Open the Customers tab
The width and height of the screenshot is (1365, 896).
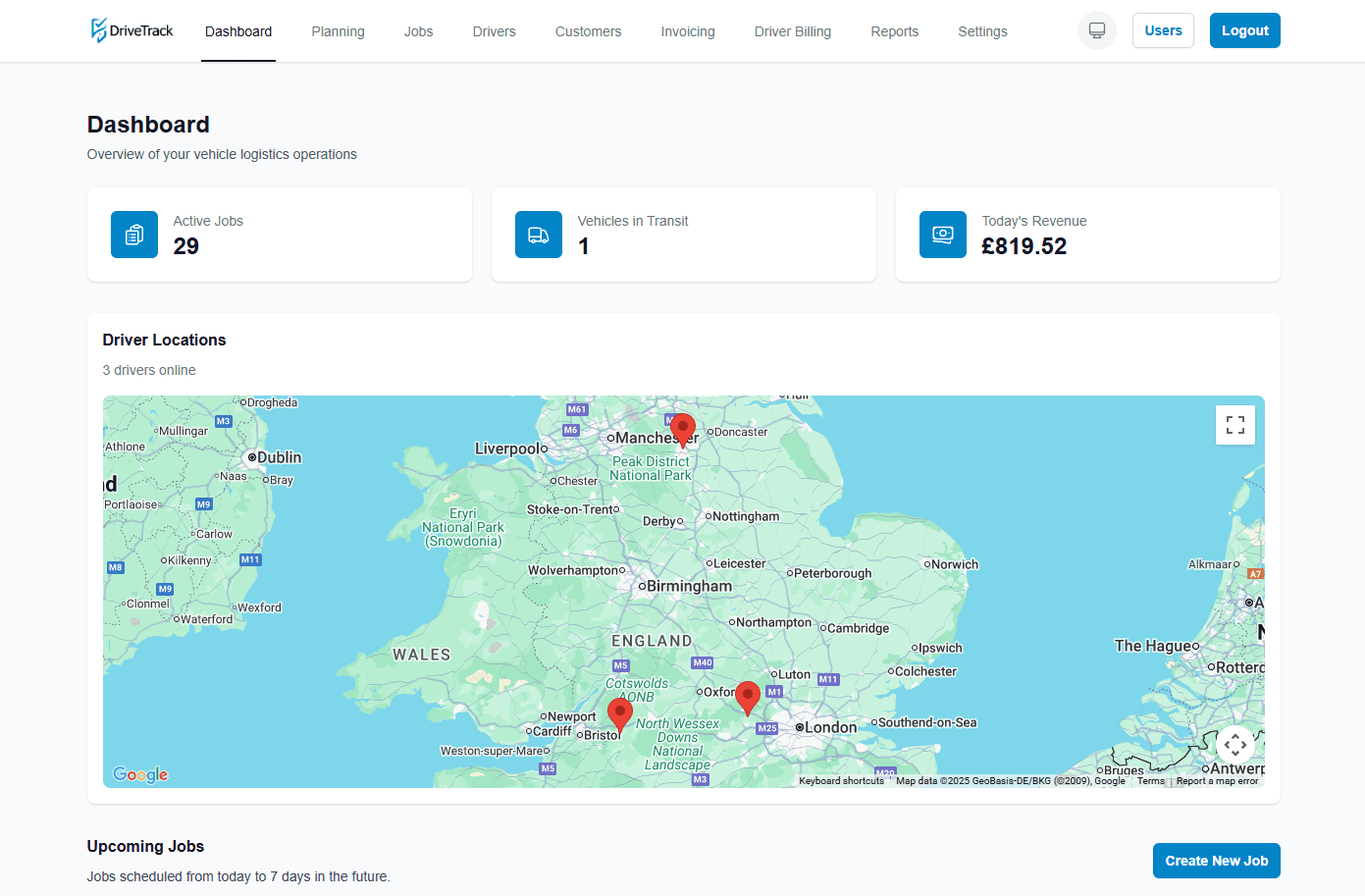tap(588, 31)
